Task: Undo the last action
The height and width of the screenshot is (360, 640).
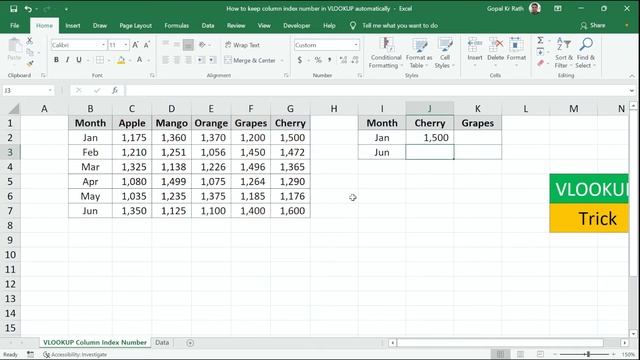Action: point(28,9)
